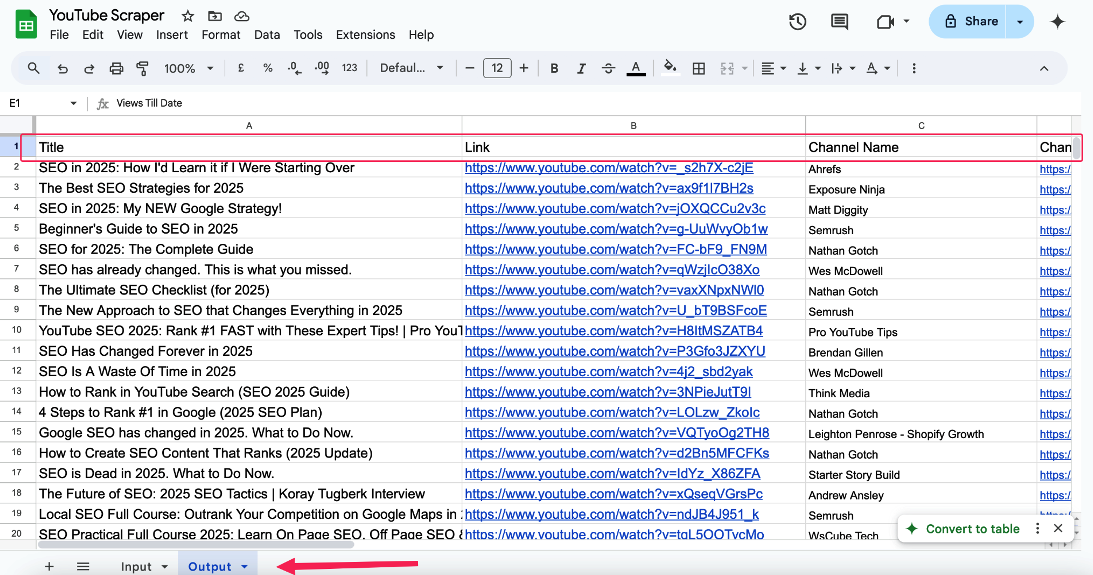Check the cloud save status icon
The image size is (1093, 575).
point(241,16)
